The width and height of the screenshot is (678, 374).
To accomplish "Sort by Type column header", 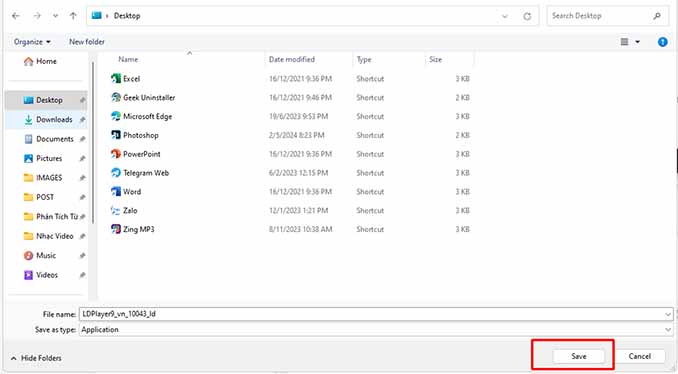I will point(364,60).
